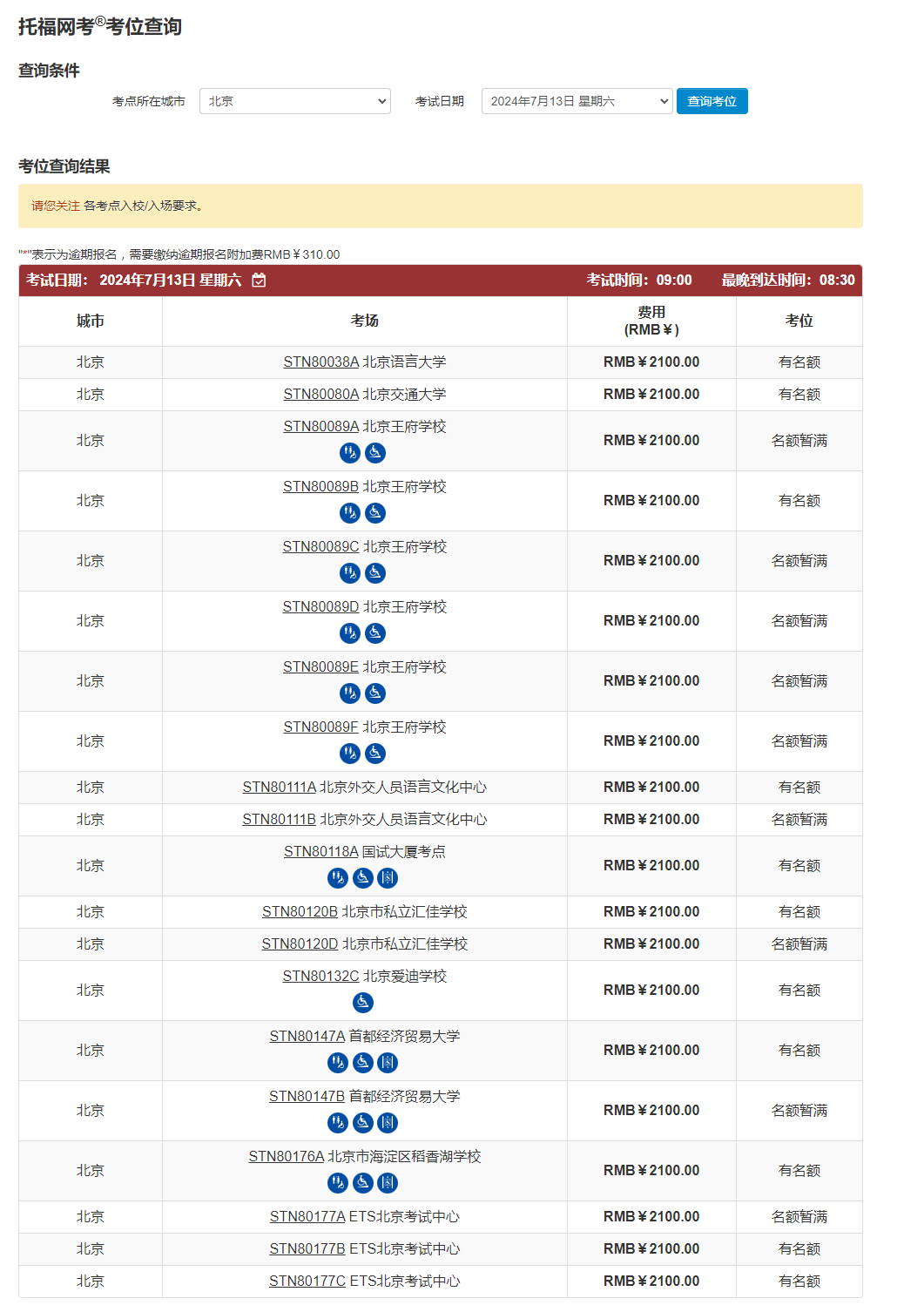Click accessible restroom icon under STN80089C
The height and width of the screenshot is (1312, 924).
pos(350,573)
